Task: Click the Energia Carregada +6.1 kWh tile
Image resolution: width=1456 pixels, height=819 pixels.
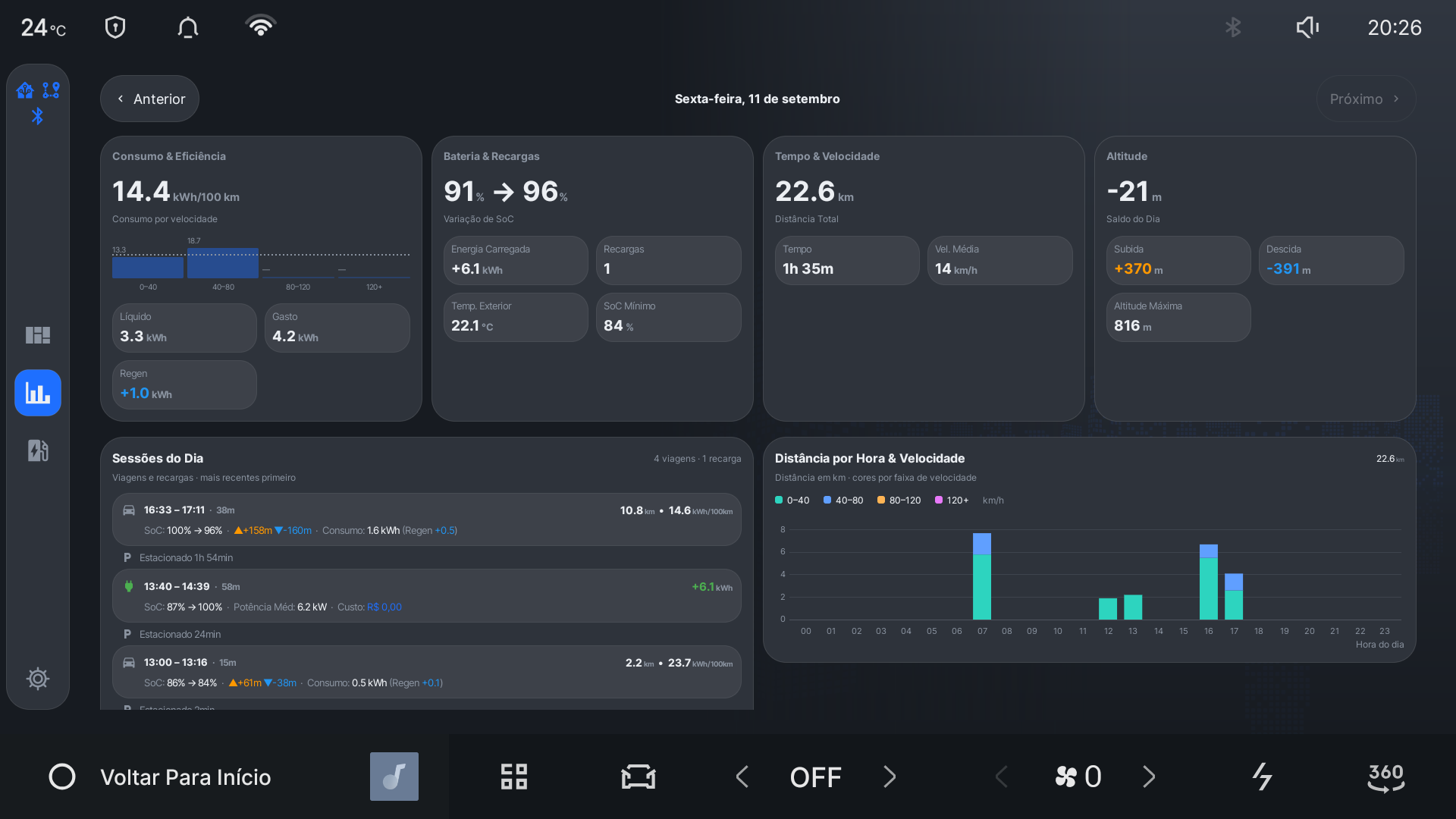Action: pos(516,260)
